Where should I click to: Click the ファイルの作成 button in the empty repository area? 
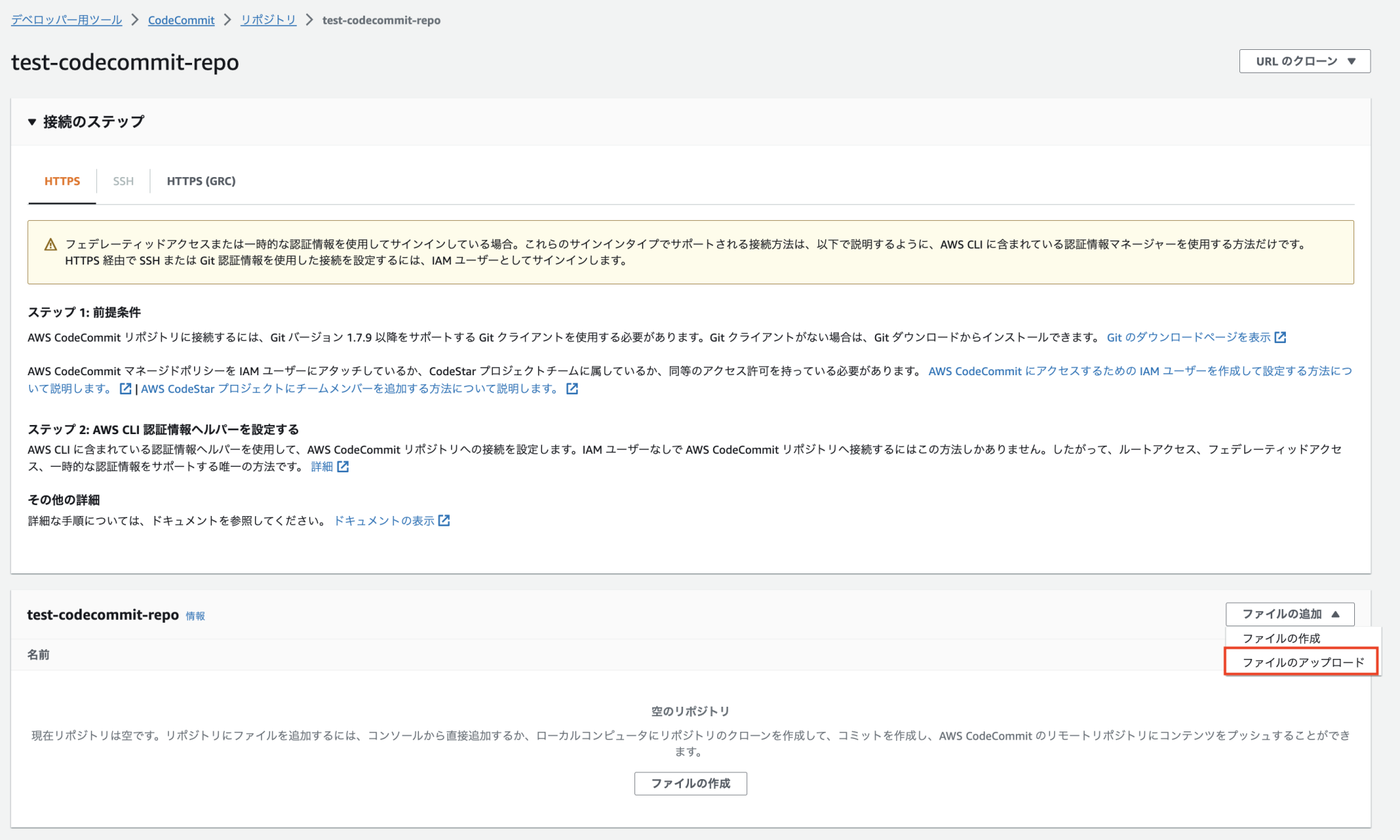point(690,783)
